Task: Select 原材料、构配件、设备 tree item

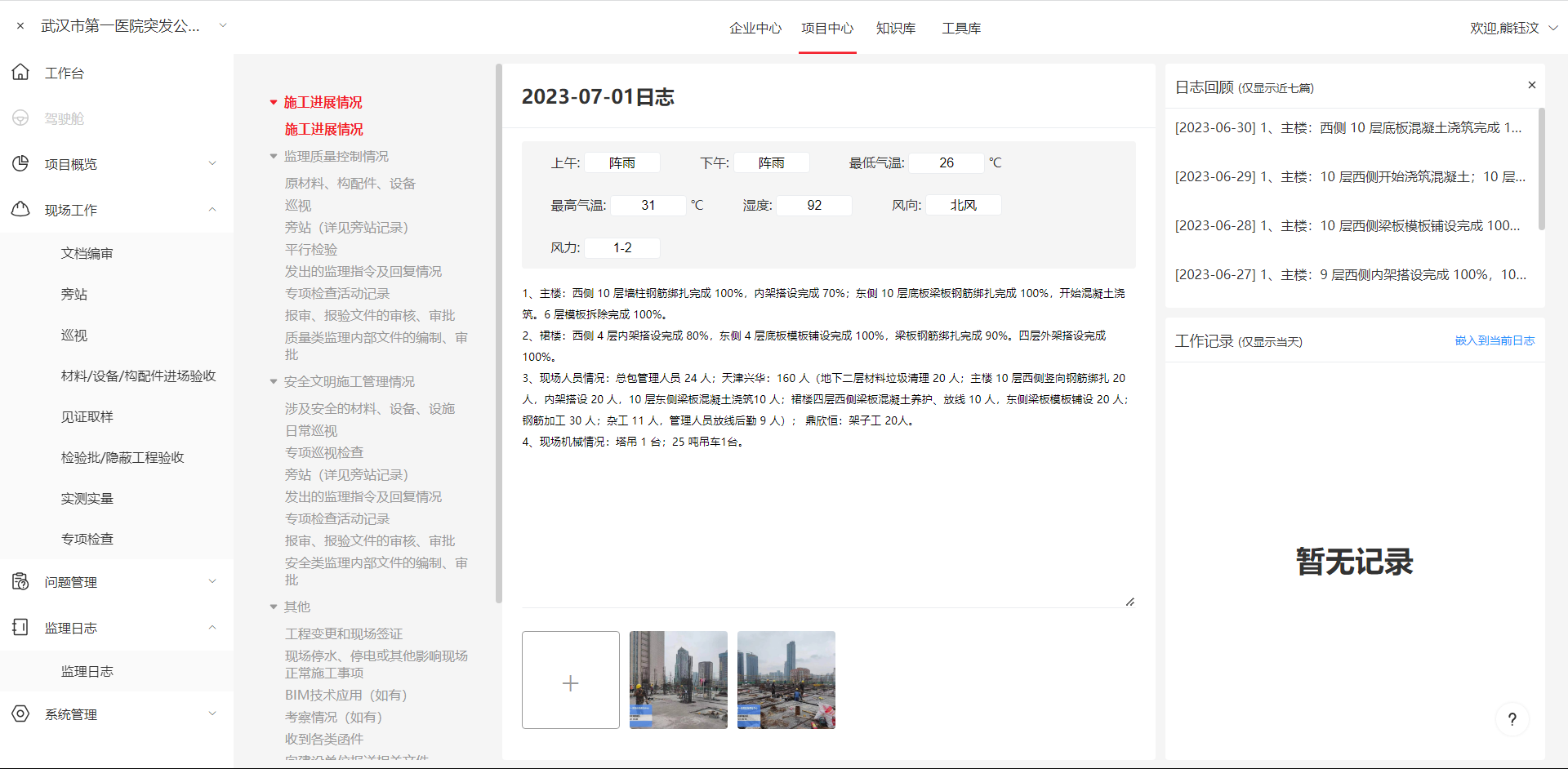Action: 350,183
